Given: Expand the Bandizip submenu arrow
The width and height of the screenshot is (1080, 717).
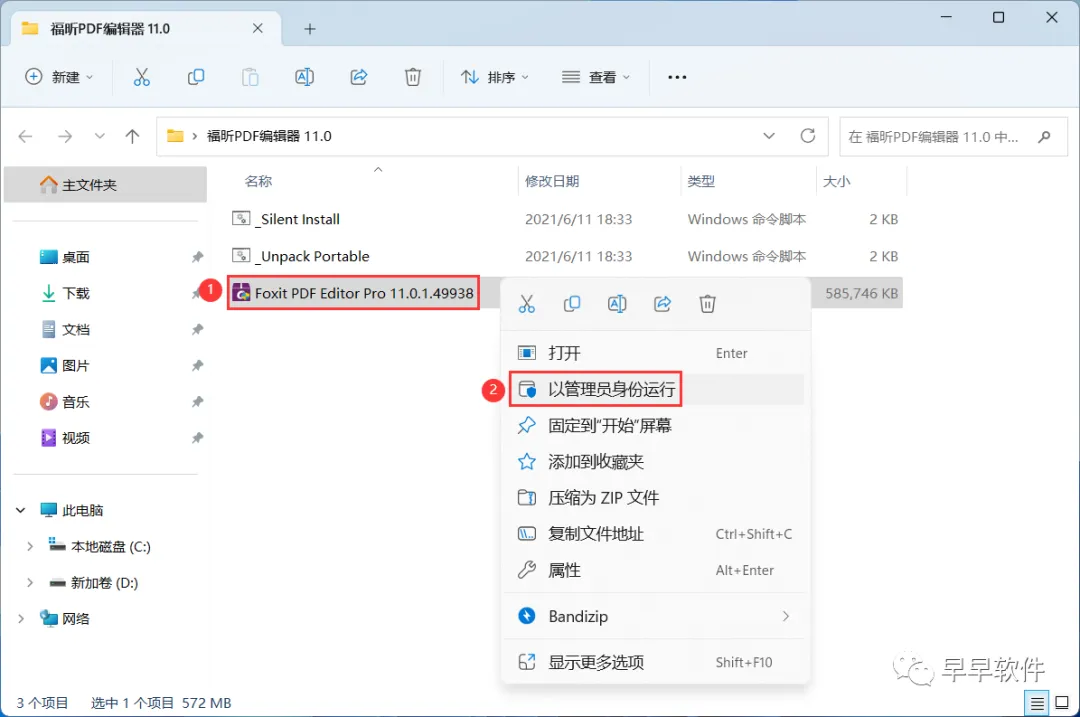Looking at the screenshot, I should (786, 616).
